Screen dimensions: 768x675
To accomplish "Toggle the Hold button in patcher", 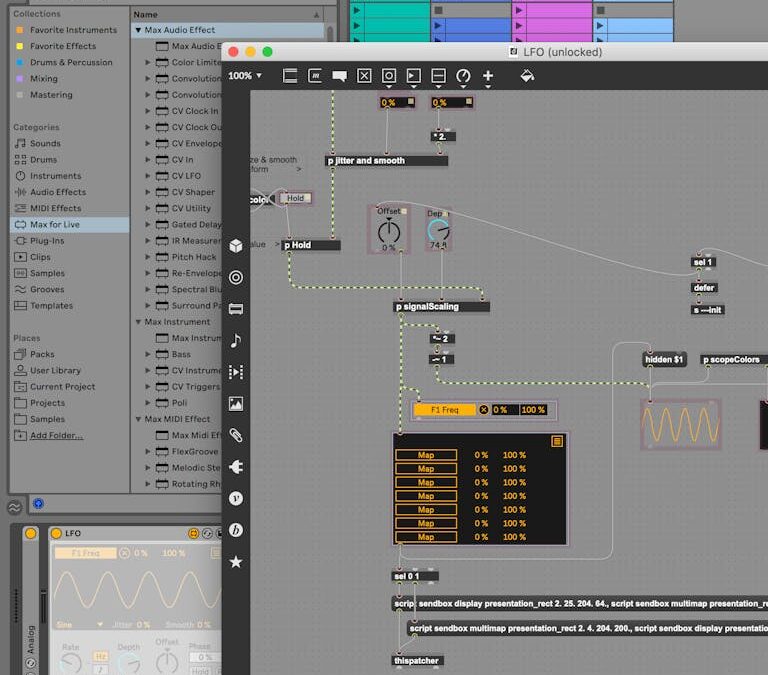I will [x=295, y=198].
